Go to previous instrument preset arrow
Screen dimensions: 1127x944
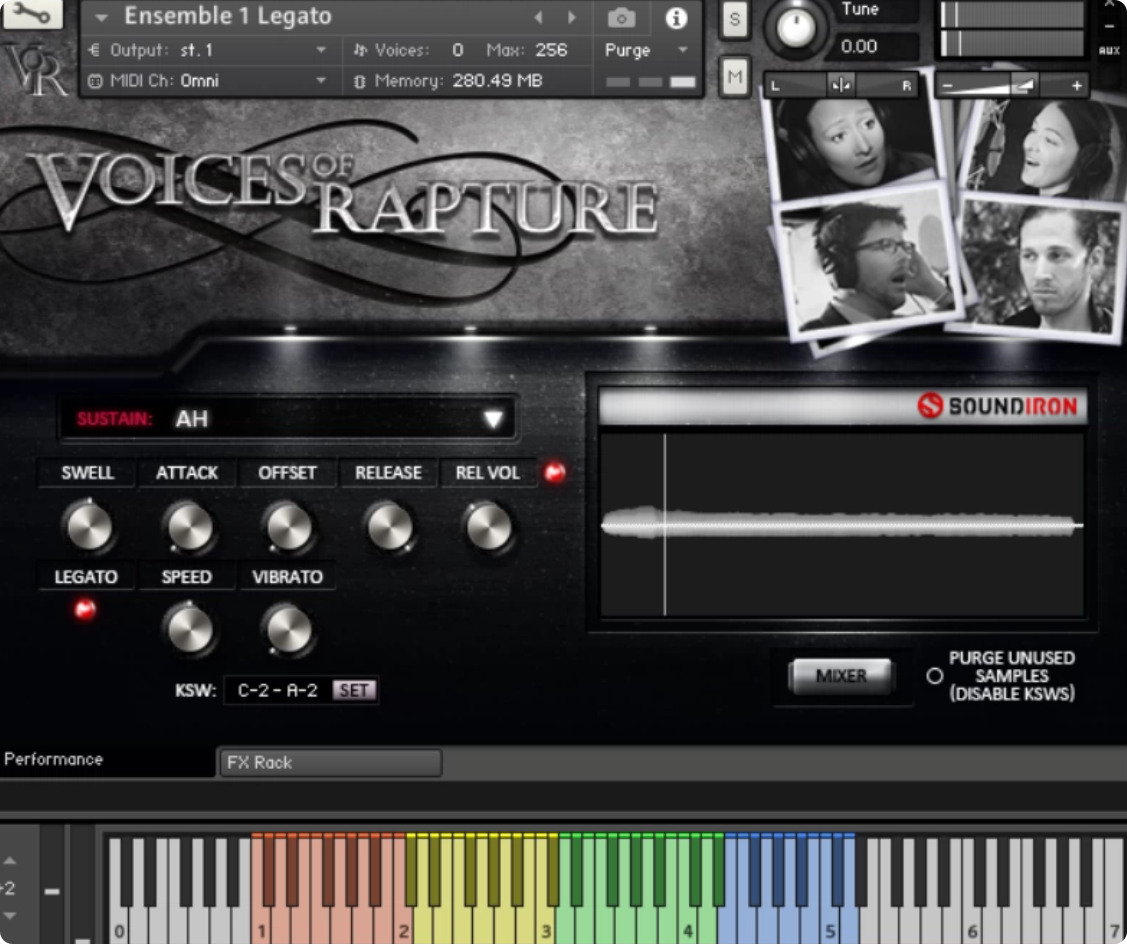click(538, 17)
